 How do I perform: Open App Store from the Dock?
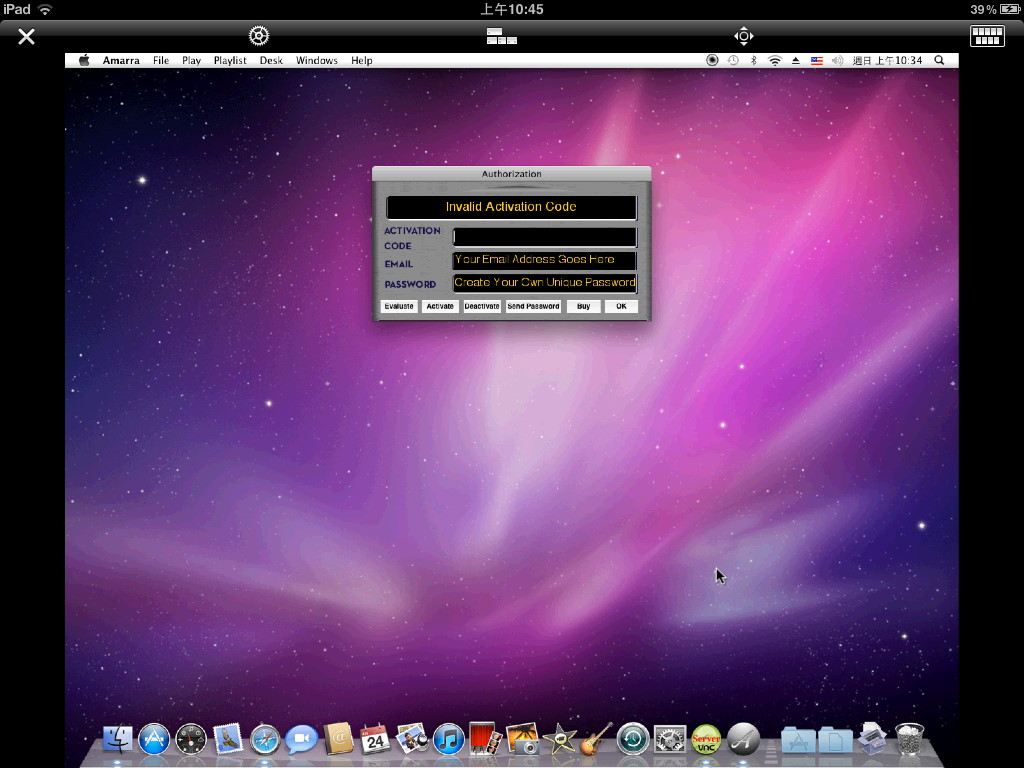pyautogui.click(x=154, y=739)
